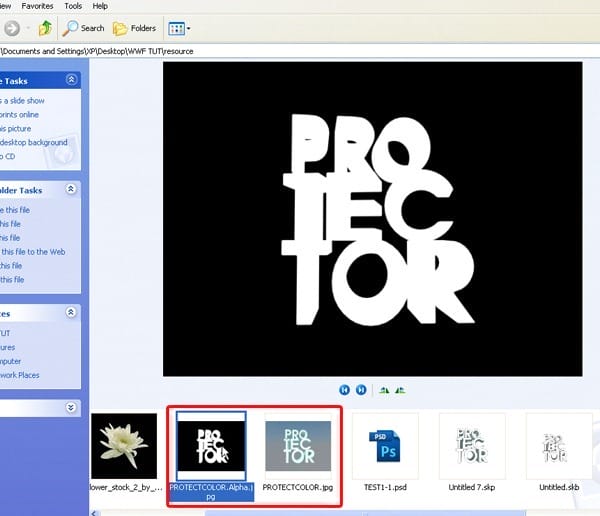600x516 pixels.
Task: Collapse the File and Folder Tasks panel
Action: (71, 189)
